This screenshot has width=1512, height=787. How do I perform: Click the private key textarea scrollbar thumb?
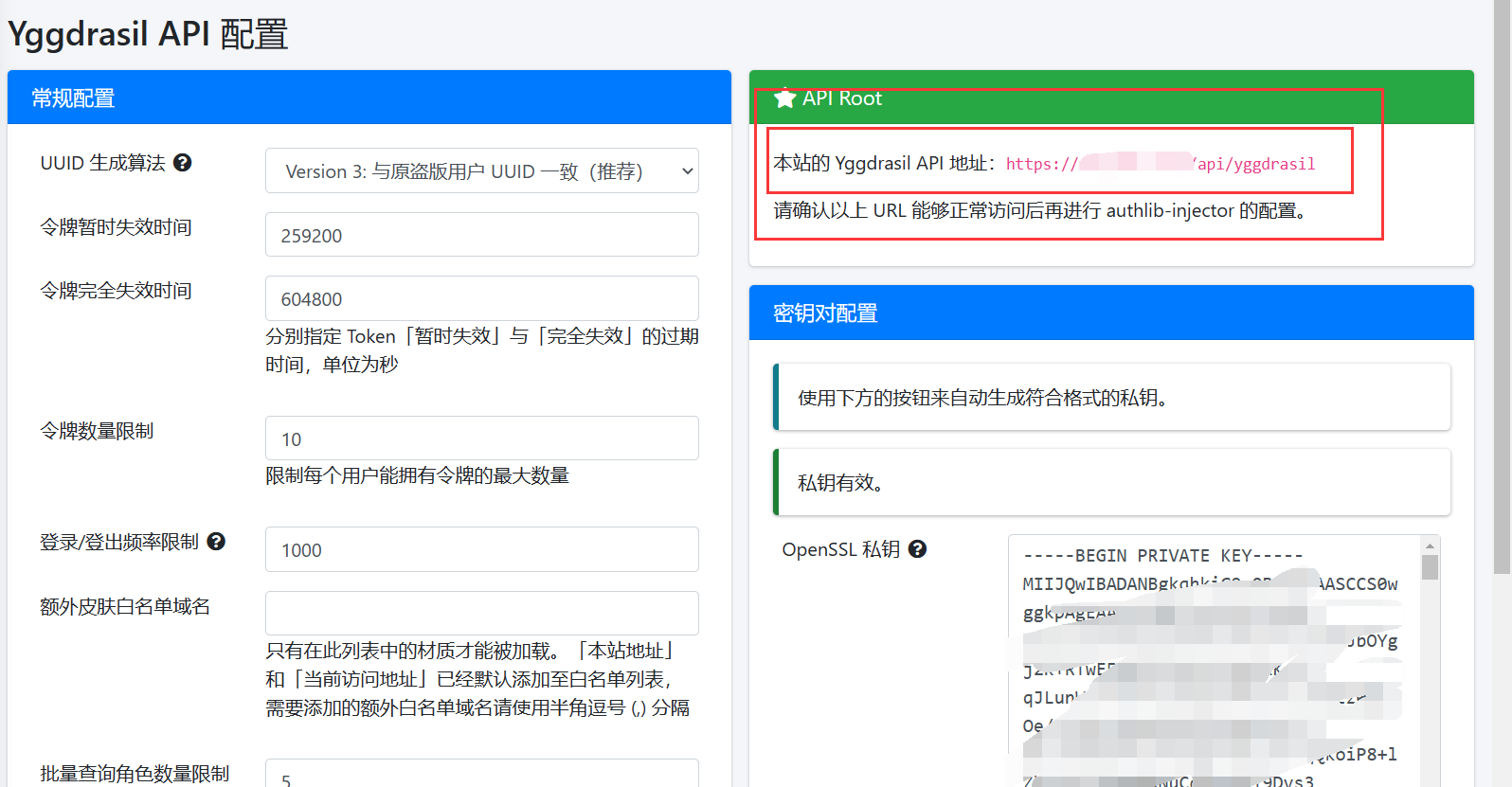(x=1431, y=567)
